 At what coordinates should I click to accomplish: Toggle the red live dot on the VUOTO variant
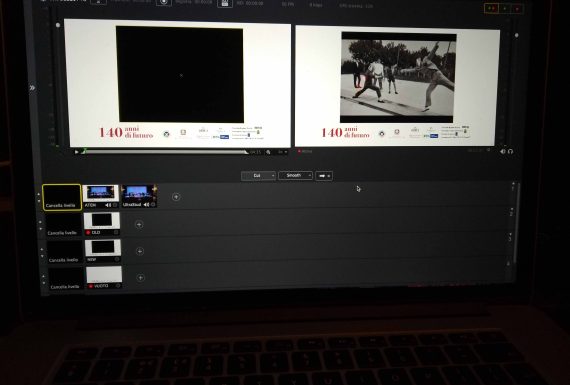[91, 286]
